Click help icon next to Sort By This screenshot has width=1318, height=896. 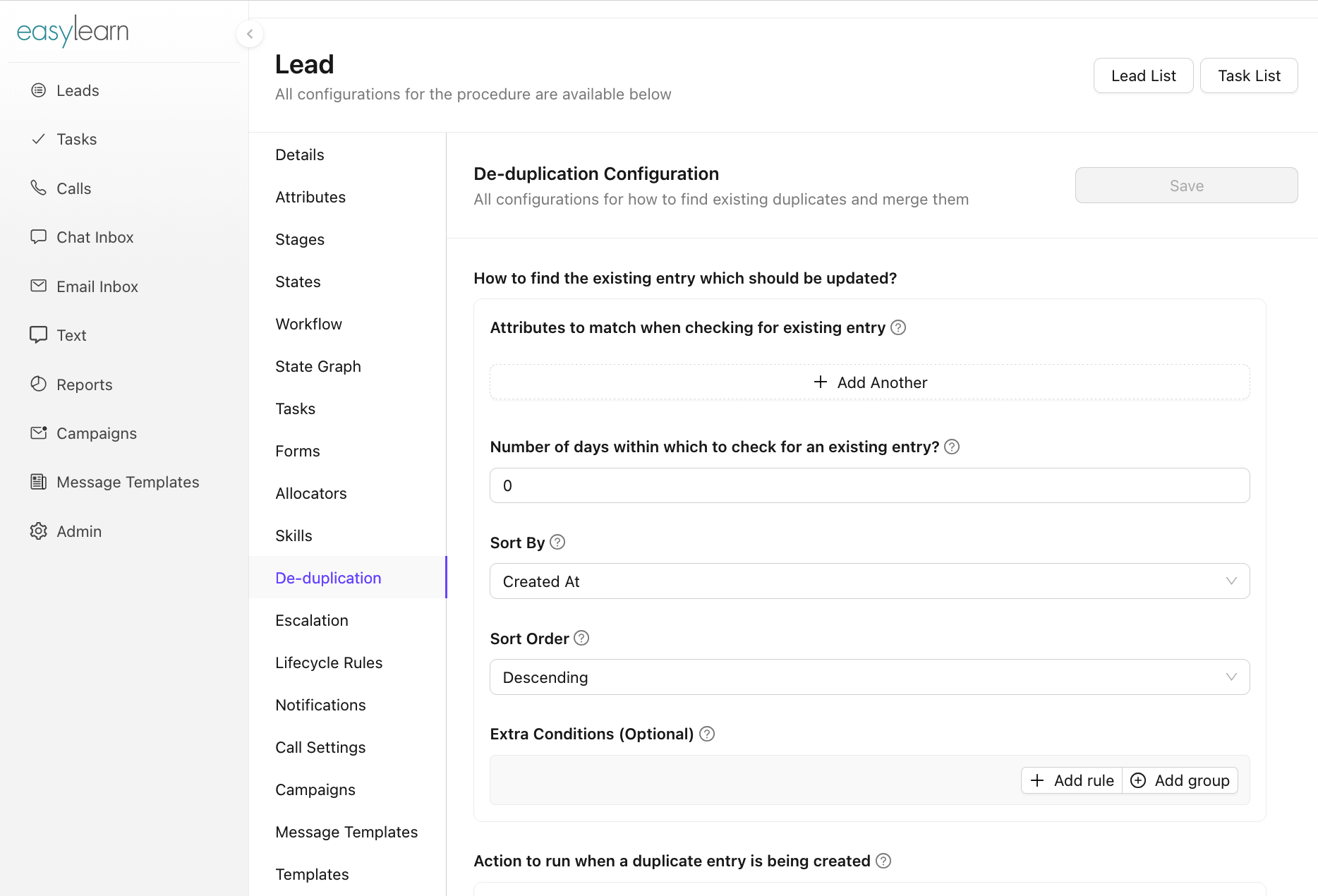[x=557, y=542]
